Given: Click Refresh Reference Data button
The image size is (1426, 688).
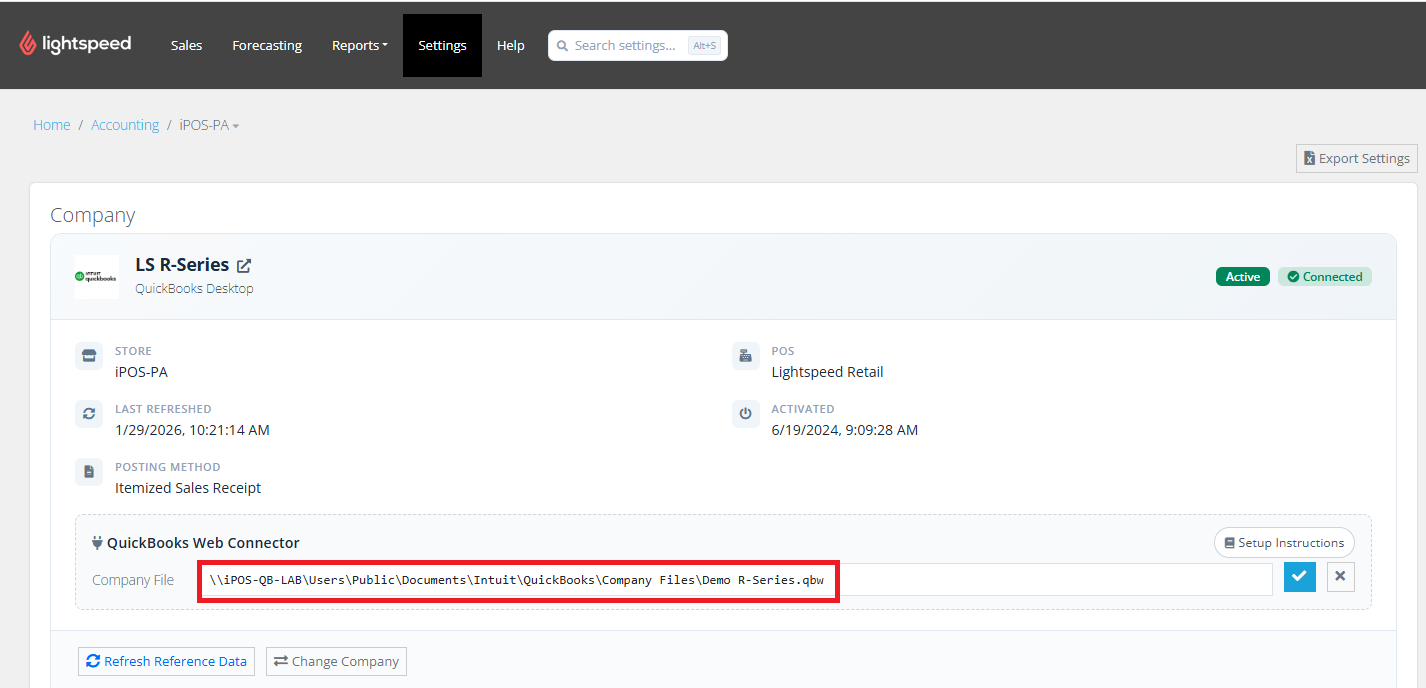Looking at the screenshot, I should click(x=166, y=661).
